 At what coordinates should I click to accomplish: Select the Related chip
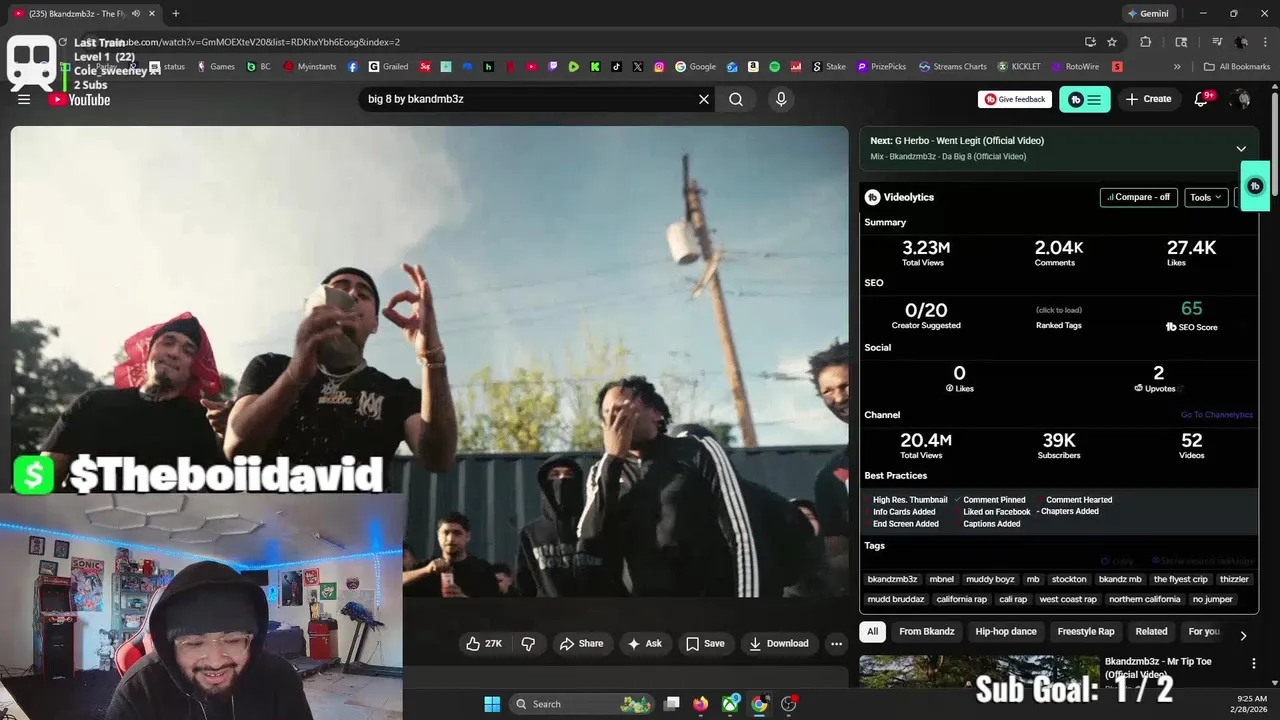point(1151,631)
